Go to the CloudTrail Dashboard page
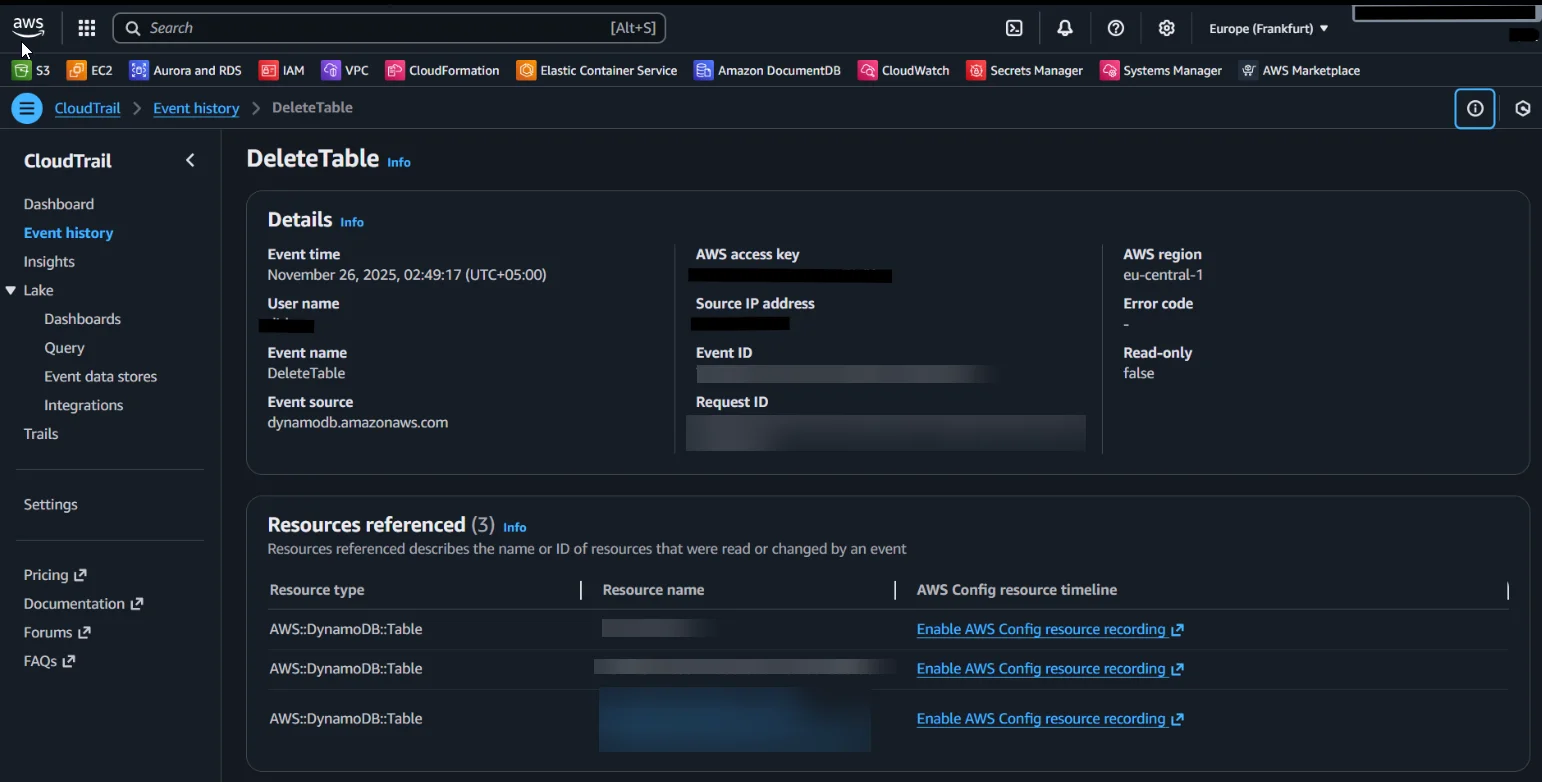Image resolution: width=1542 pixels, height=782 pixels. pyautogui.click(x=58, y=204)
